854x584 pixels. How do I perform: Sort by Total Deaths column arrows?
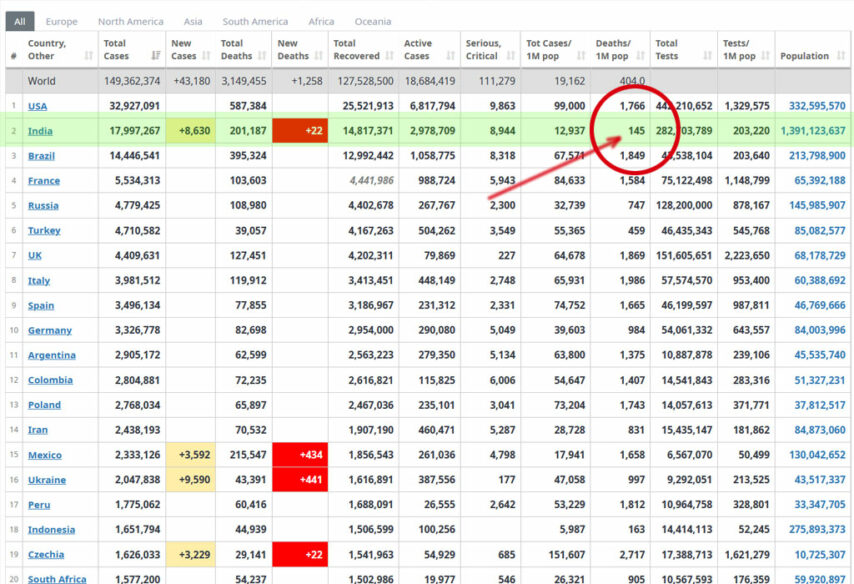coord(263,56)
